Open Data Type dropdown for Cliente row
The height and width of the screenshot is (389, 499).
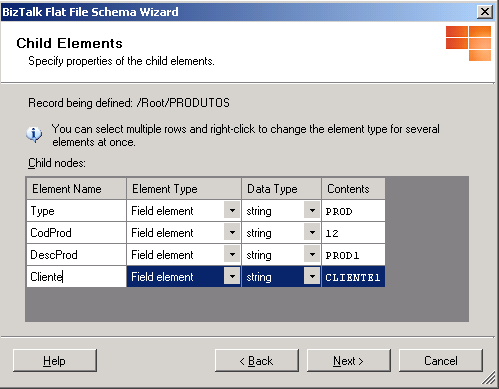click(312, 277)
